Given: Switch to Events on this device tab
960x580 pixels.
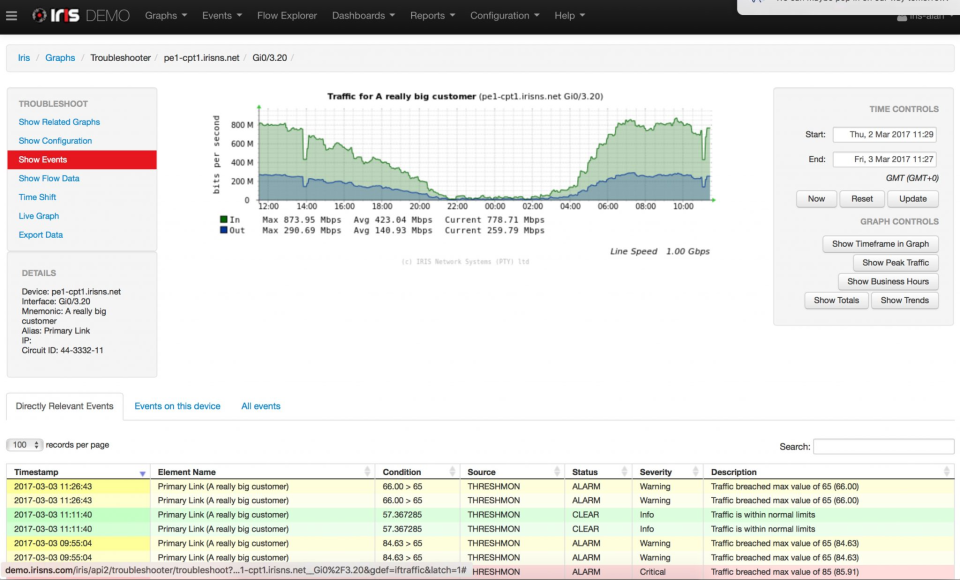Looking at the screenshot, I should [177, 406].
